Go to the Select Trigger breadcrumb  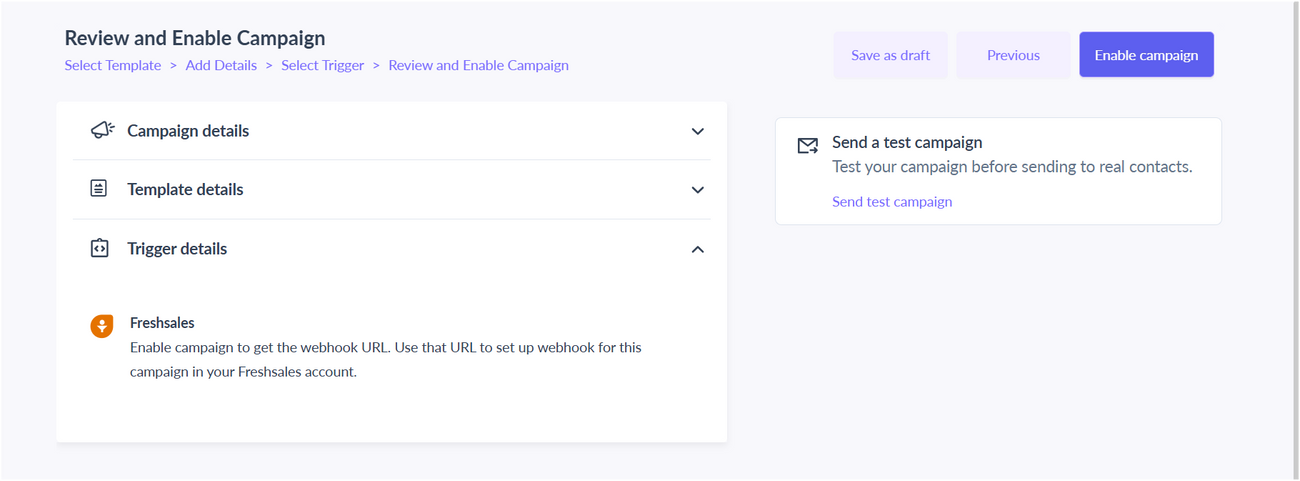tap(323, 65)
